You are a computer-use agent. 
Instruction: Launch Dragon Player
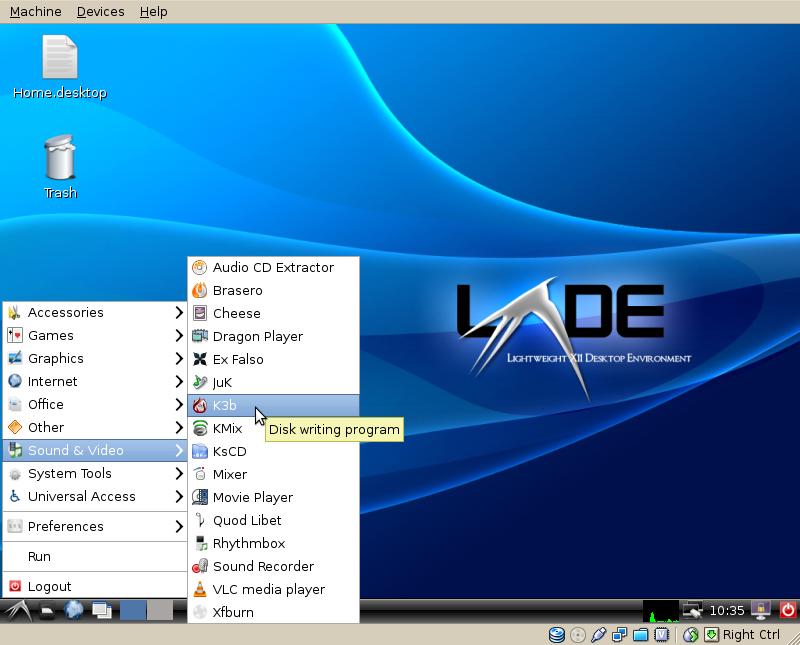click(x=273, y=336)
